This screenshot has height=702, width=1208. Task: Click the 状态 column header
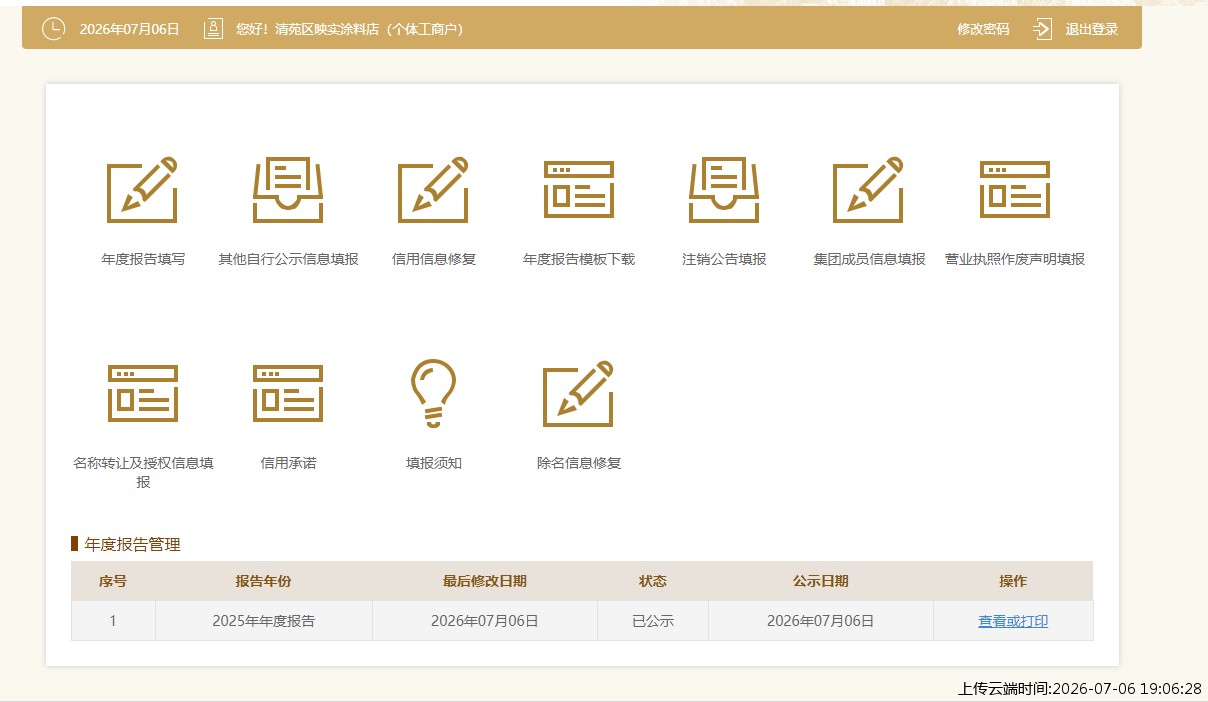tap(653, 581)
